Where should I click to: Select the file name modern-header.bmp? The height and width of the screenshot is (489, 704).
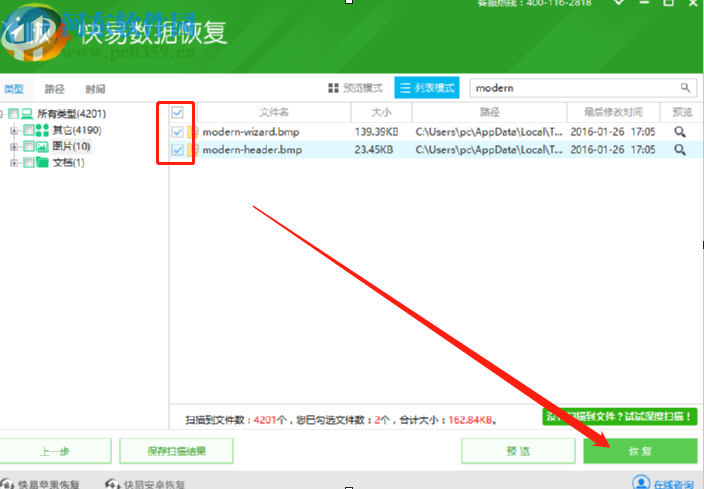(x=252, y=150)
